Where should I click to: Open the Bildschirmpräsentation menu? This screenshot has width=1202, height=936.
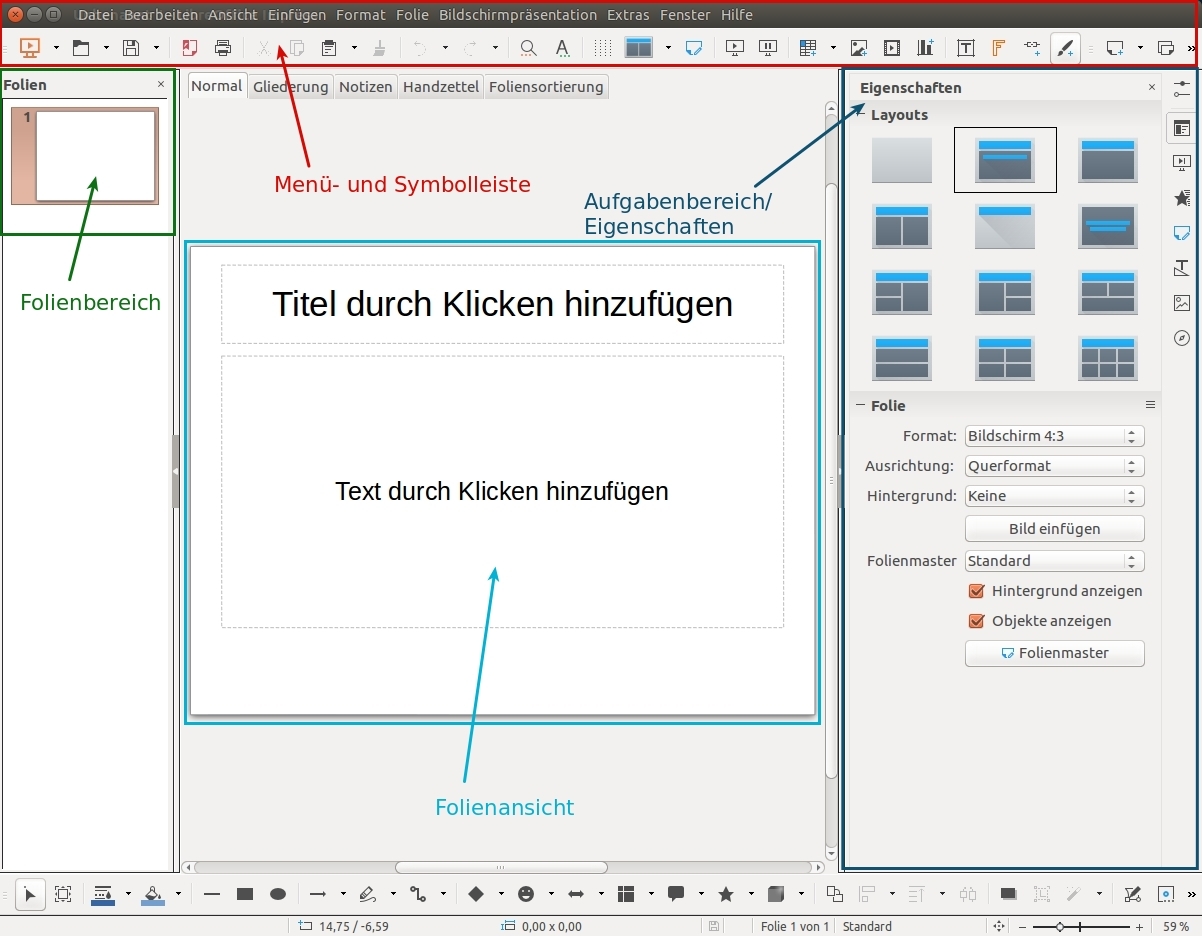point(517,15)
